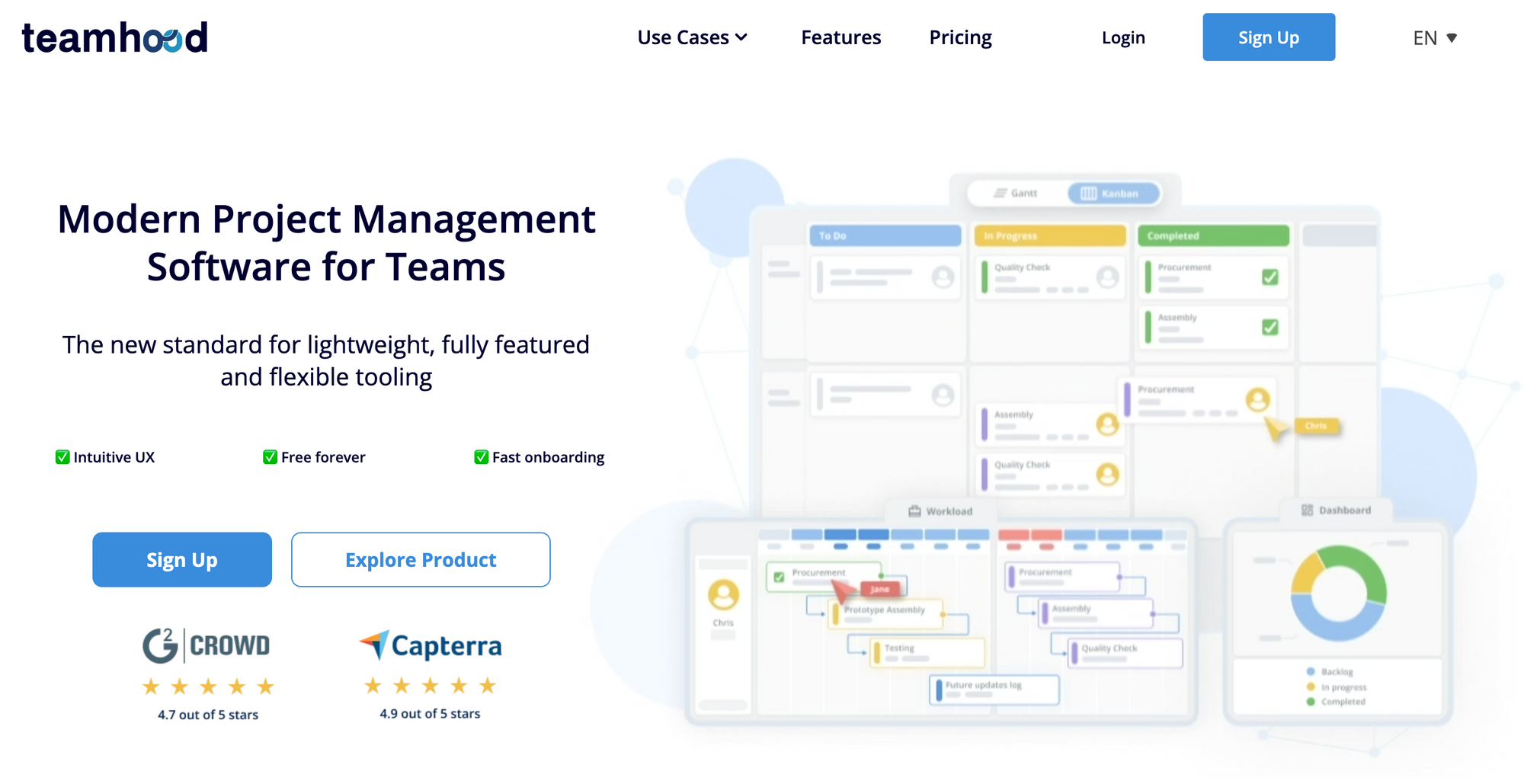Viewport: 1524px width, 784px height.
Task: Open the Future updates log card
Action: [994, 690]
